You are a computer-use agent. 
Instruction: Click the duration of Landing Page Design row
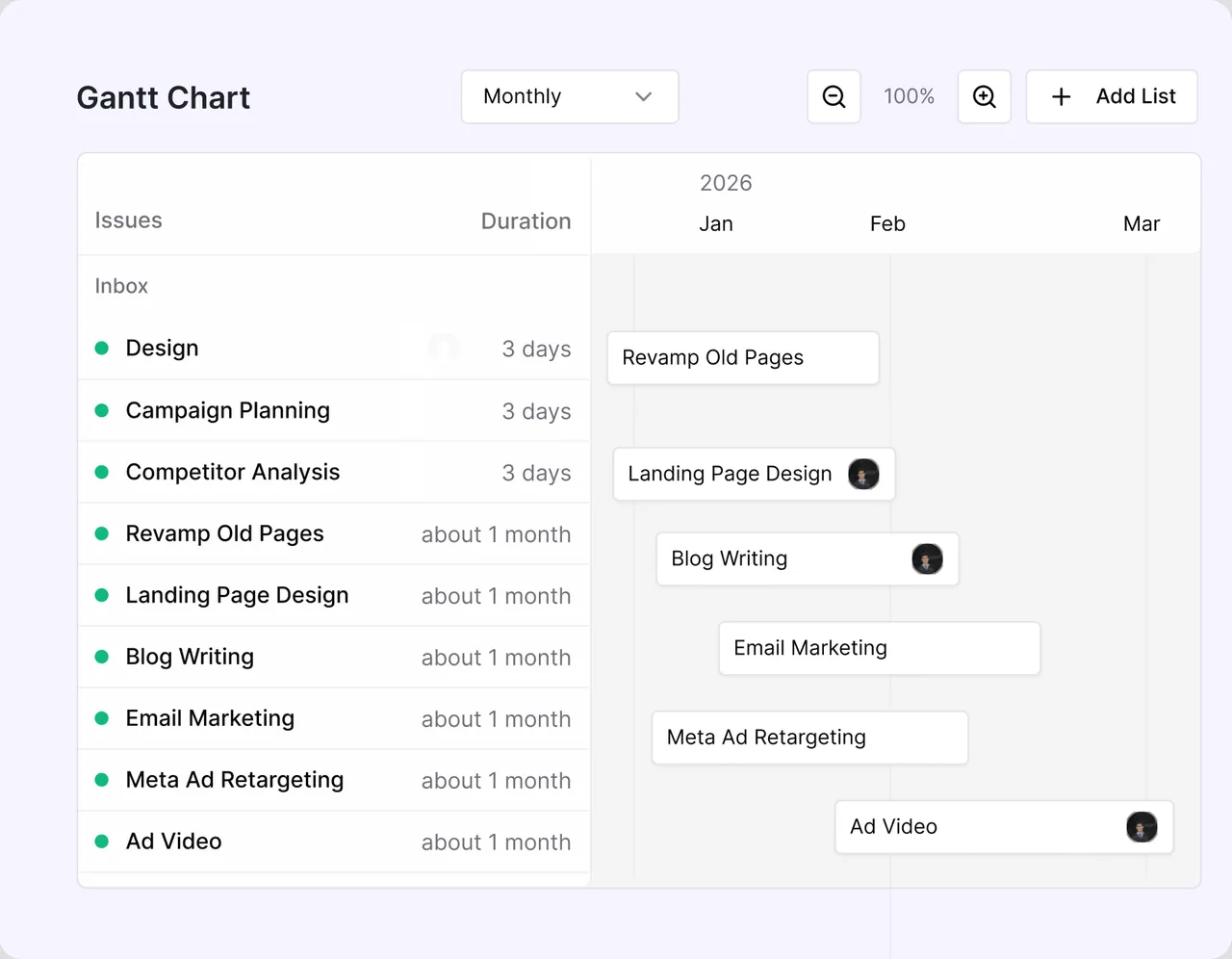[496, 596]
